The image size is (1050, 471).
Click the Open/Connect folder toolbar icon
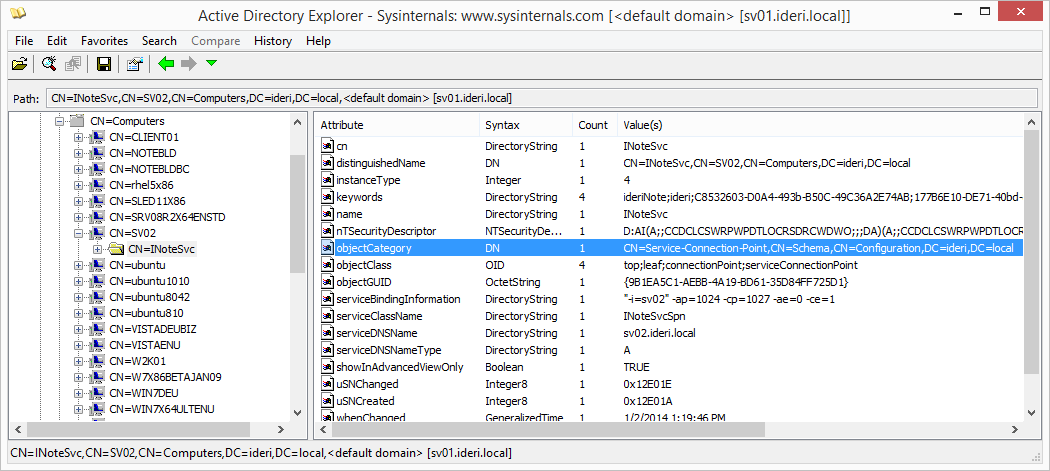coord(20,64)
